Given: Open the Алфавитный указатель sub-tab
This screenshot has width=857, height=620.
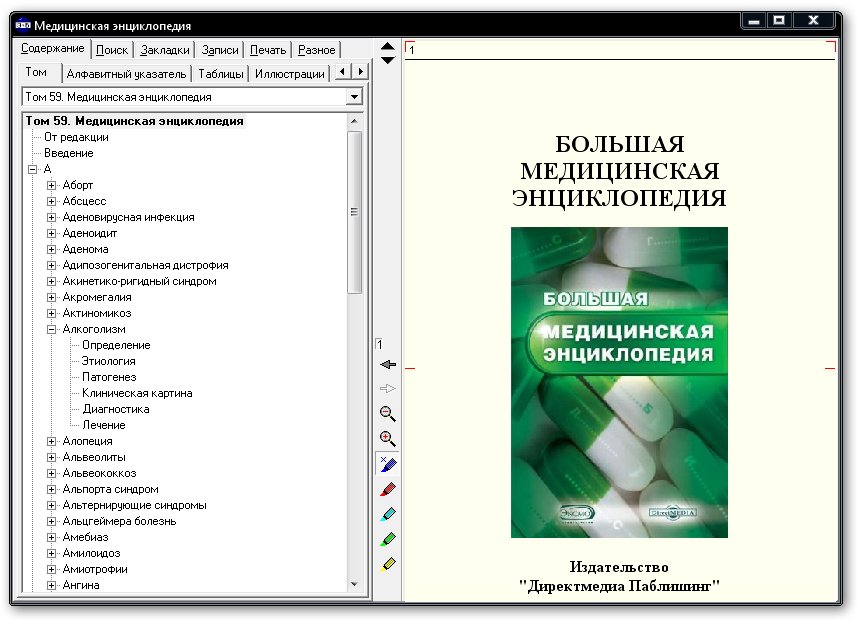Looking at the screenshot, I should point(126,74).
